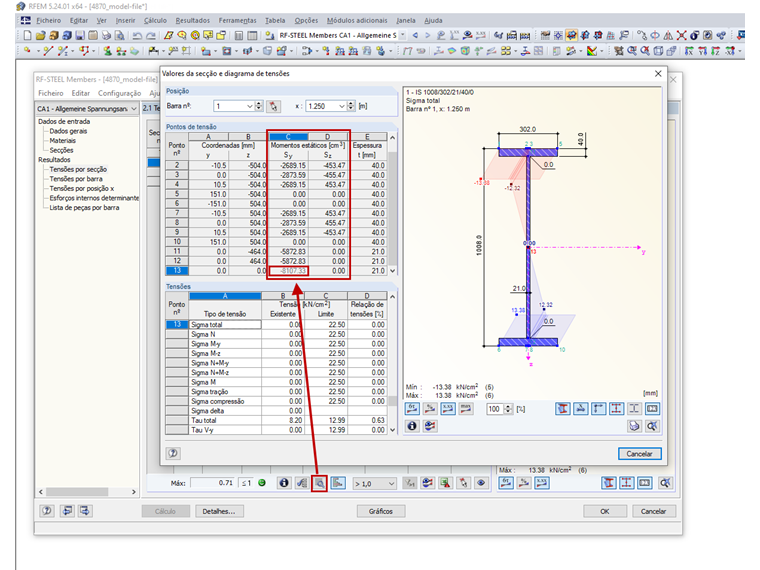The image size is (760, 570).
Task: Click the Detalhes... button
Action: pyautogui.click(x=219, y=511)
